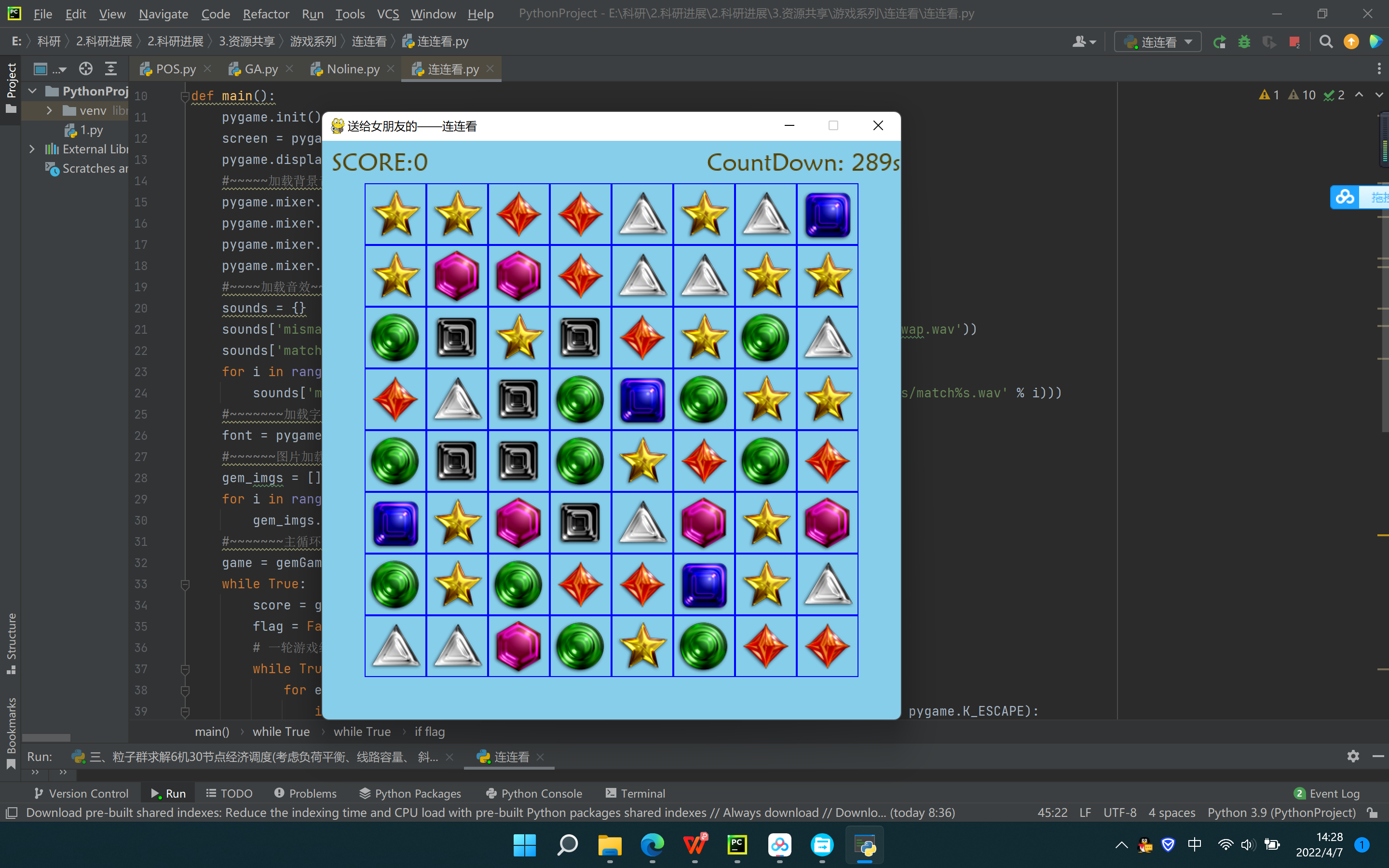Toggle the Structure sidebar panel
This screenshot has height=868, width=1389.
coord(11,643)
